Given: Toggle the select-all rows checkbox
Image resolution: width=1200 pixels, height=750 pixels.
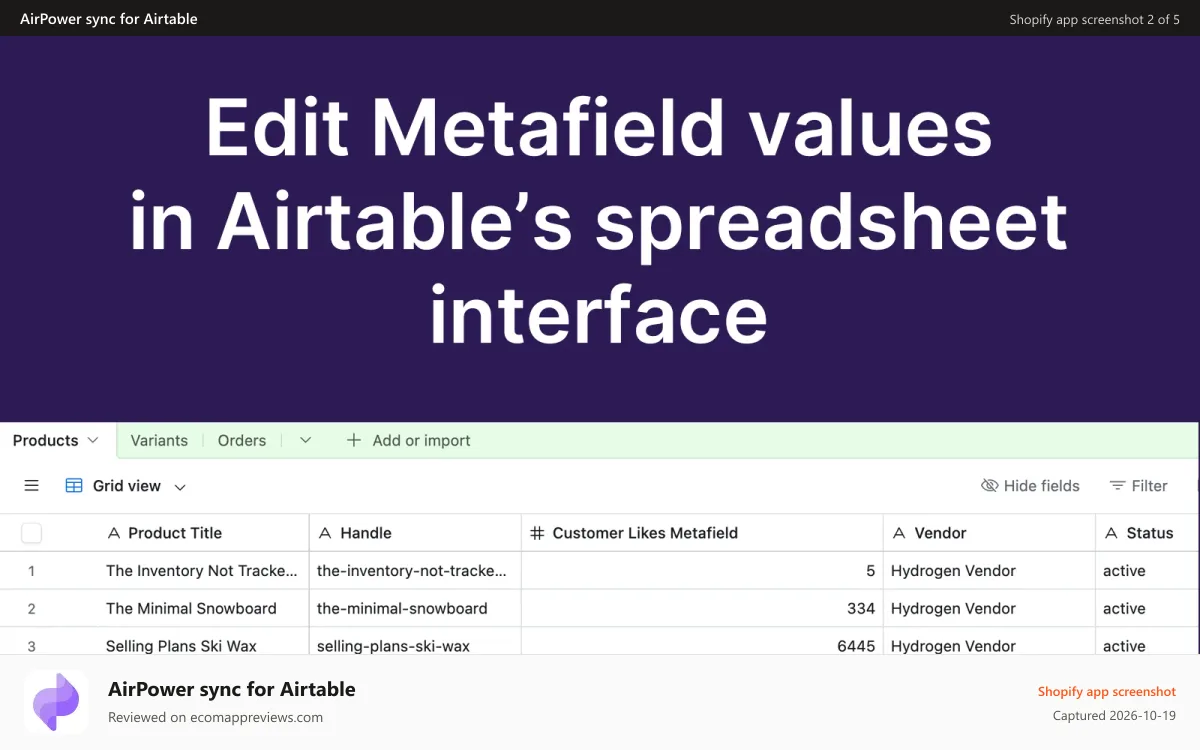Looking at the screenshot, I should coord(32,533).
